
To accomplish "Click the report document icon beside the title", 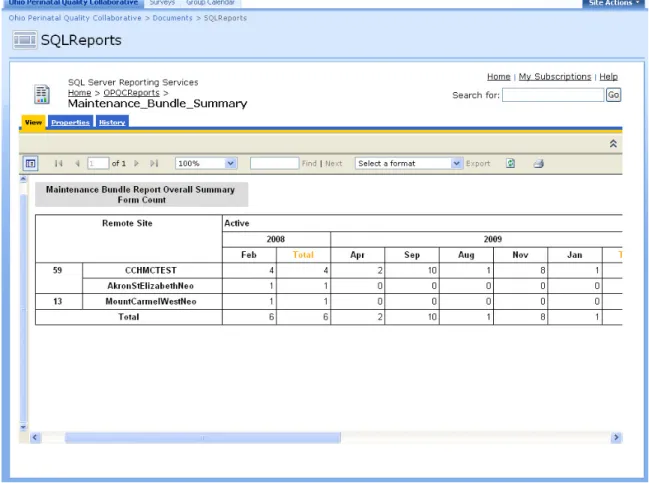I will (x=42, y=94).
